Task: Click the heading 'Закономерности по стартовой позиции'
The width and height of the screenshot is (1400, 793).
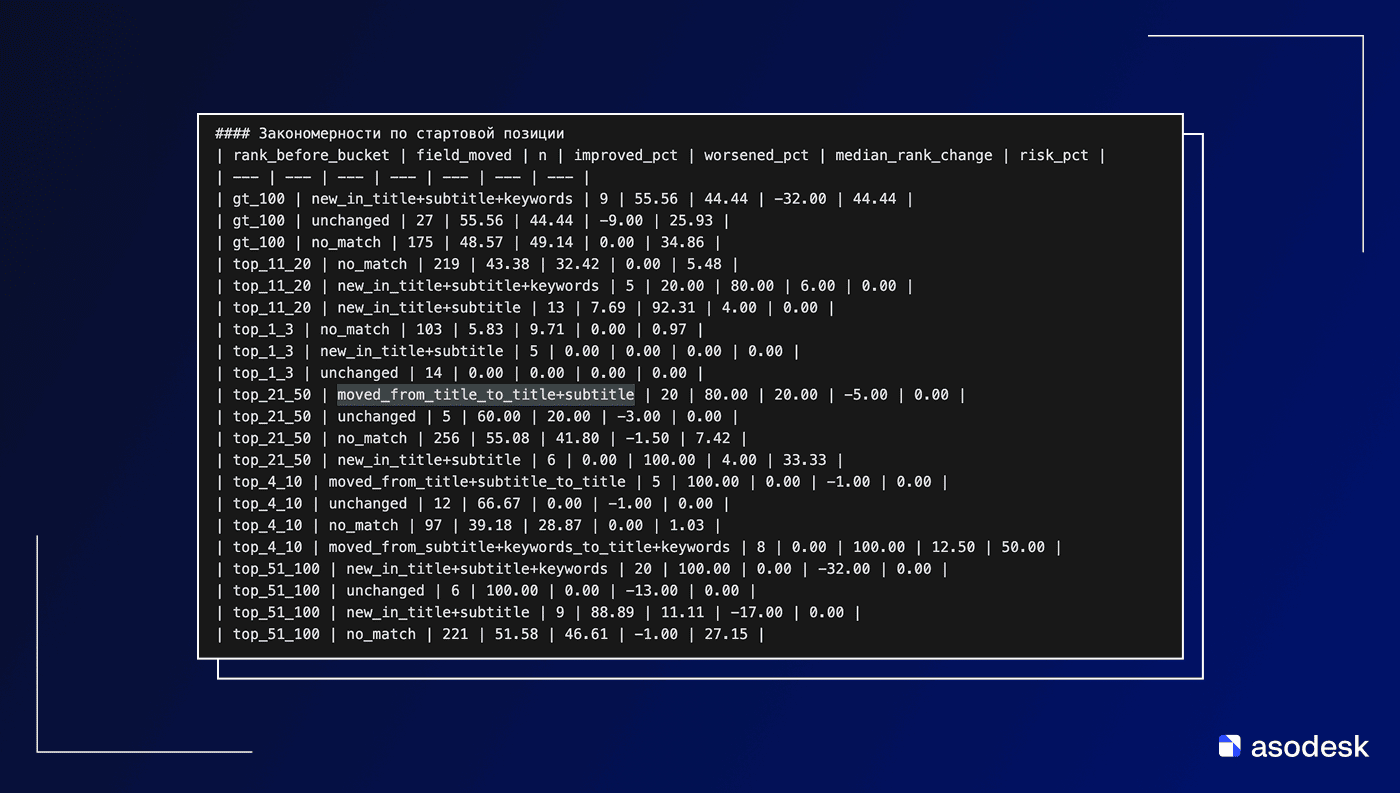Action: pyautogui.click(x=411, y=133)
